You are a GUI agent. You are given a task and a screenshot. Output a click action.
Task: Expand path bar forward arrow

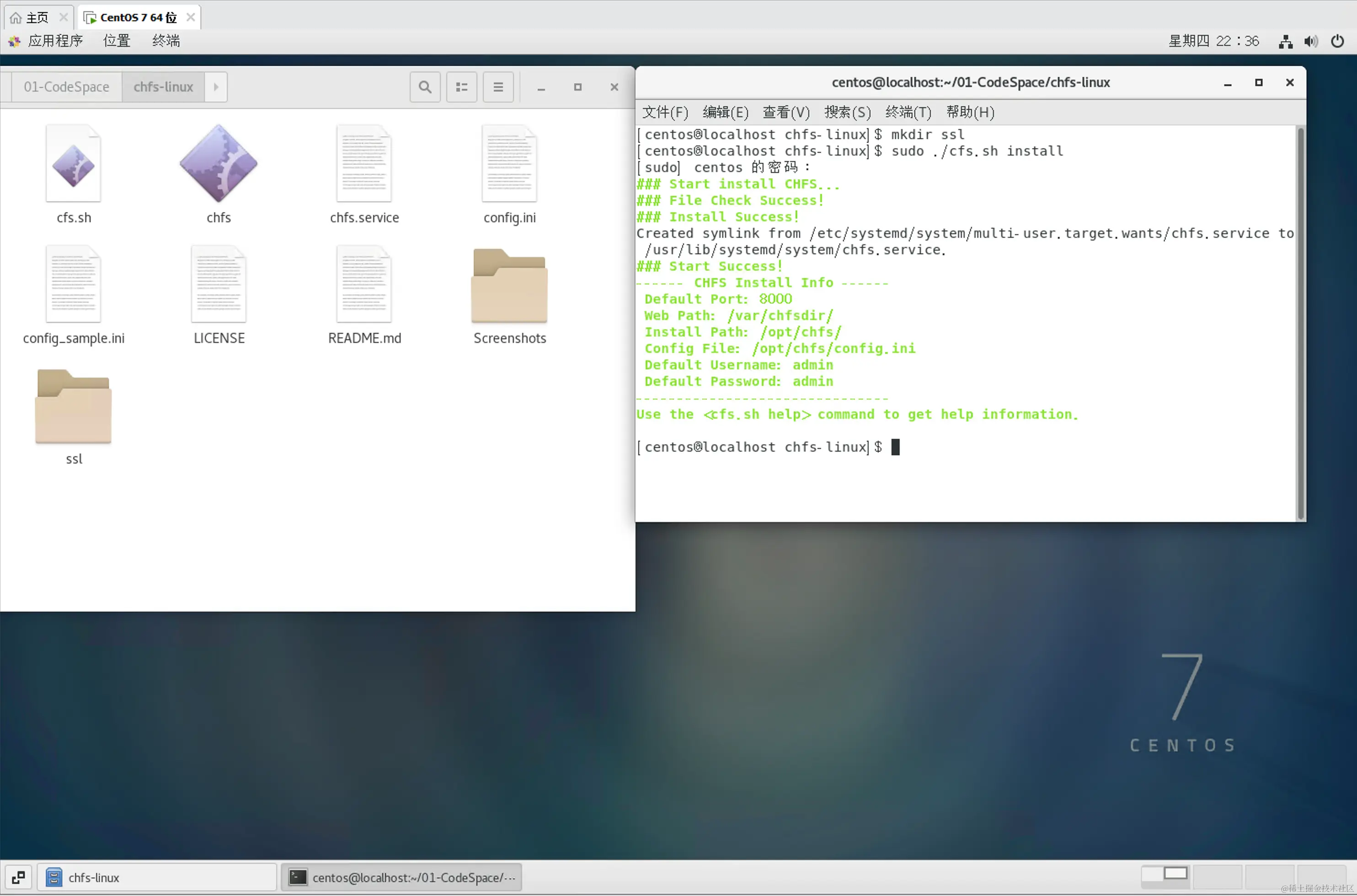pos(216,87)
